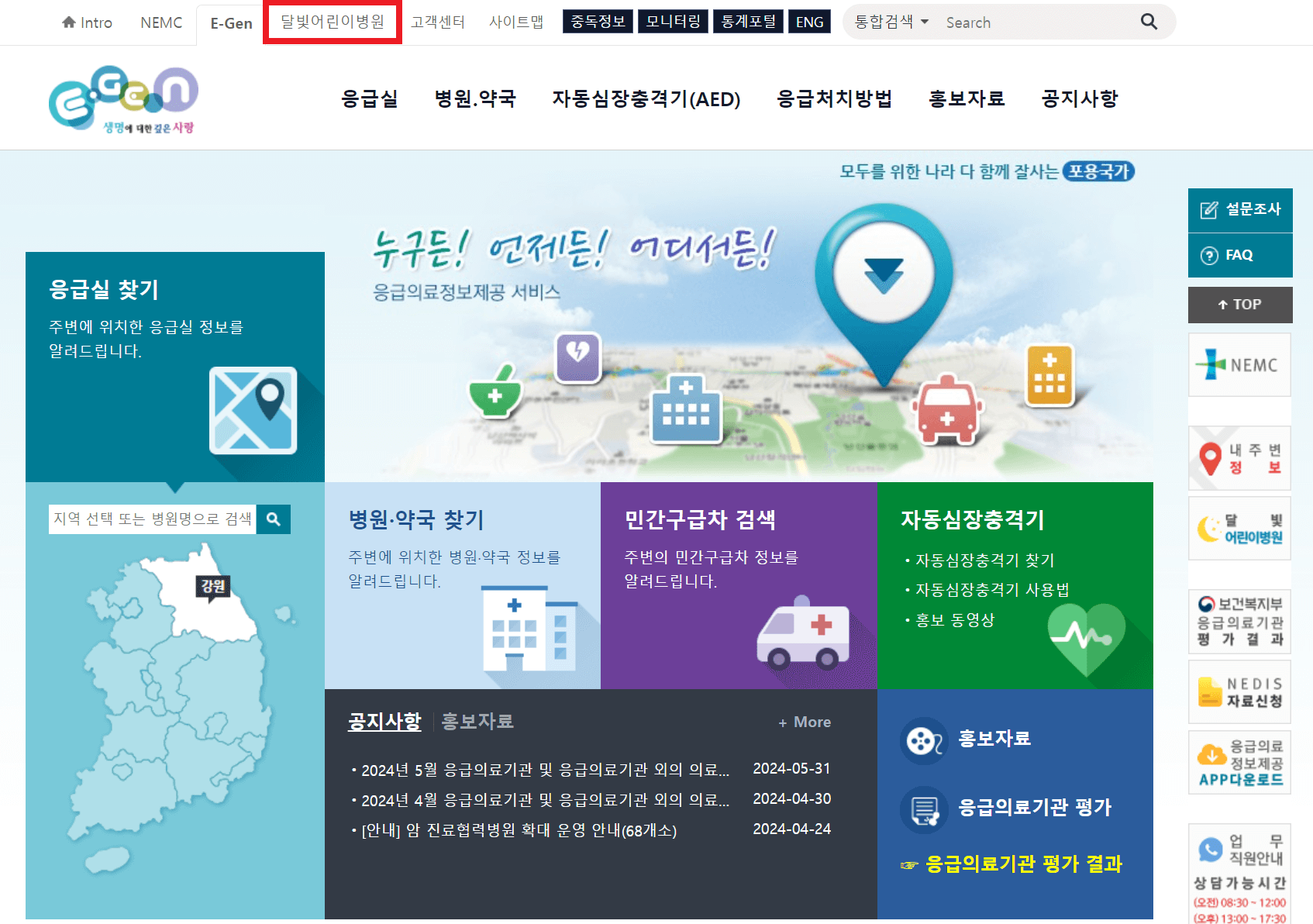Screen dimensions: 1313x924
Task: Open the E-Gen menu tab
Action: [229, 23]
